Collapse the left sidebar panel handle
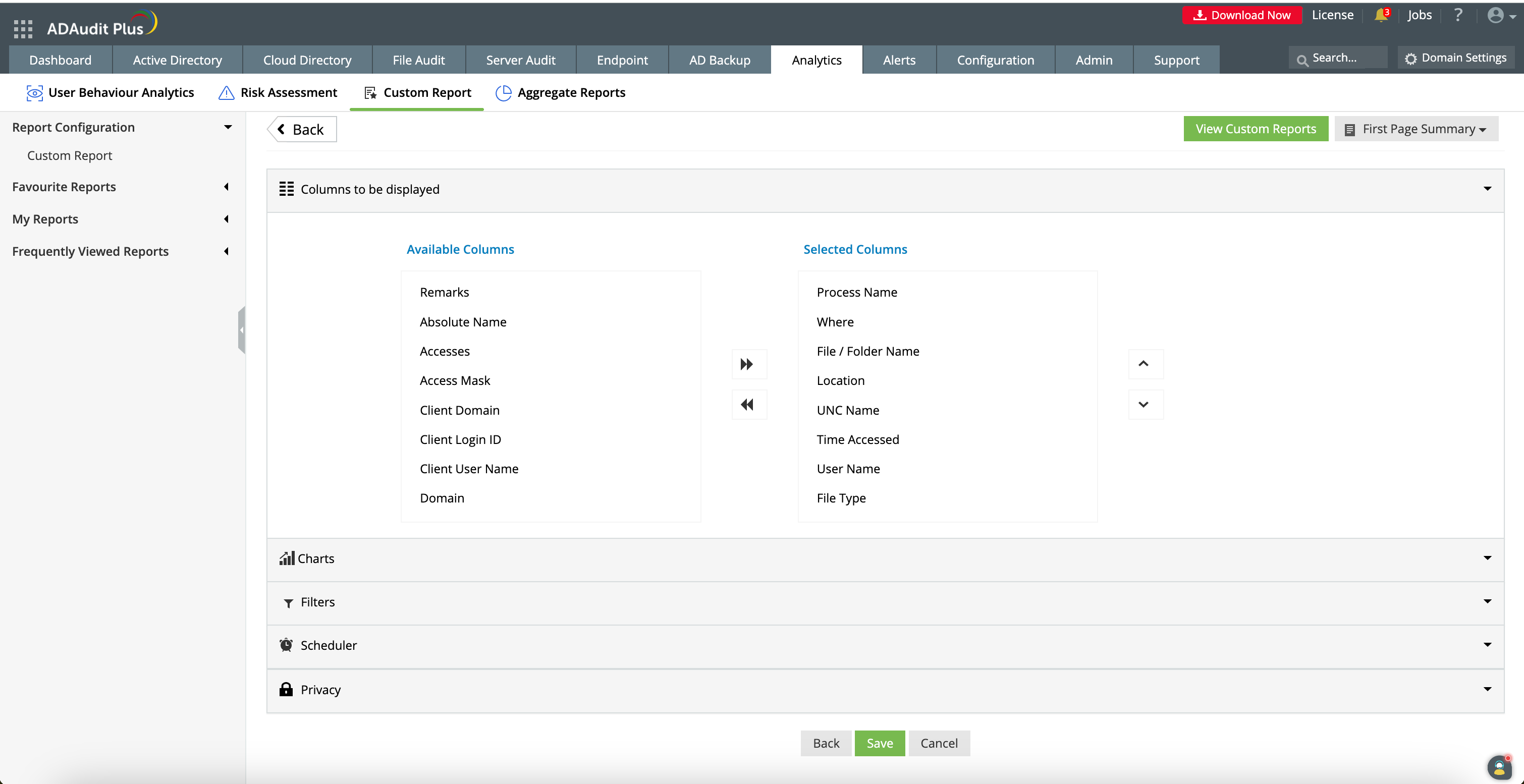 click(241, 330)
